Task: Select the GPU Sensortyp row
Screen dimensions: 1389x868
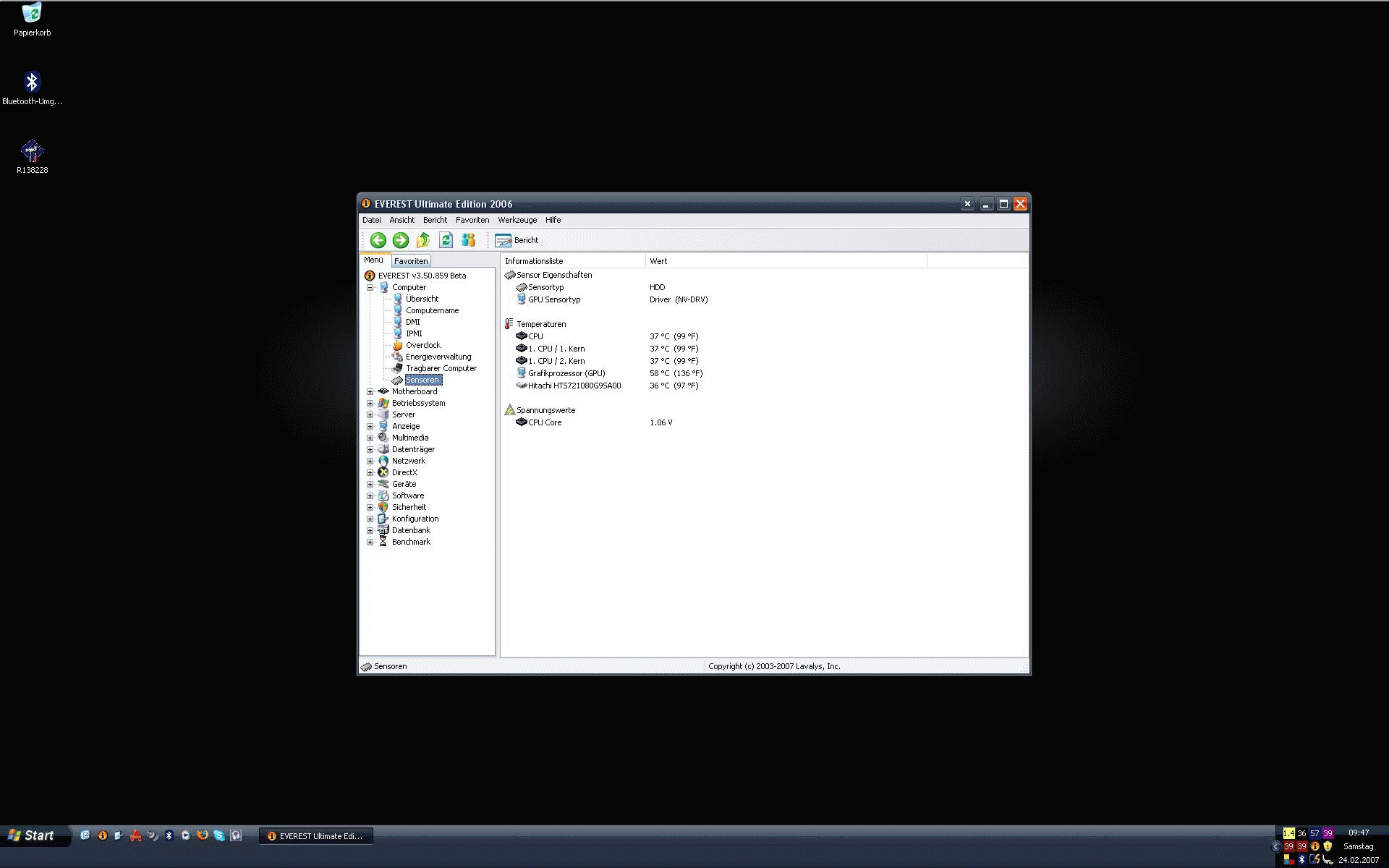Action: pyautogui.click(x=763, y=299)
